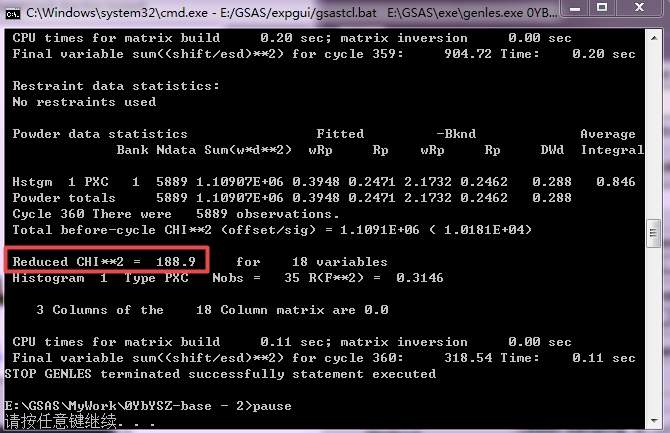Image resolution: width=670 pixels, height=433 pixels.
Task: Click the 'No restraints used' line
Action: (x=84, y=102)
